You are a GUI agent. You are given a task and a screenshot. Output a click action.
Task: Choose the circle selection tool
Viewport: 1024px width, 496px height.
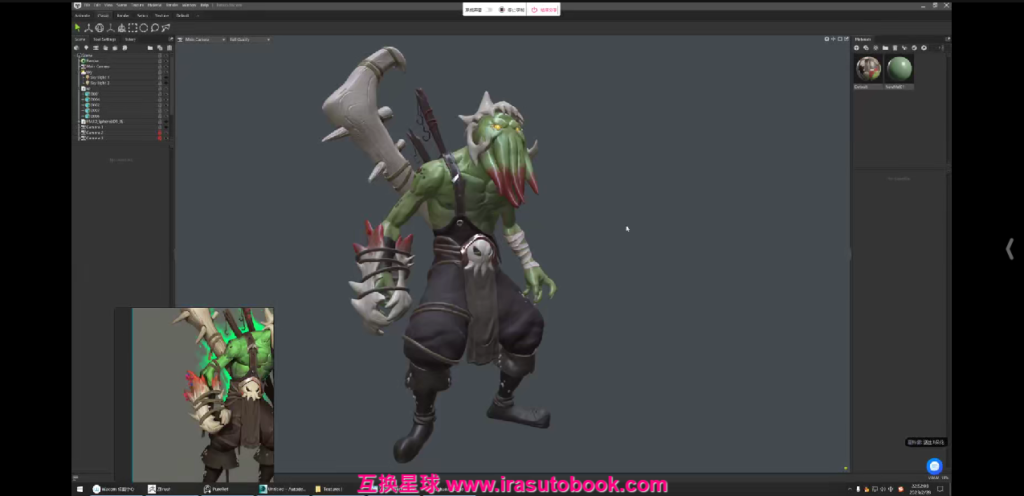pos(144,27)
